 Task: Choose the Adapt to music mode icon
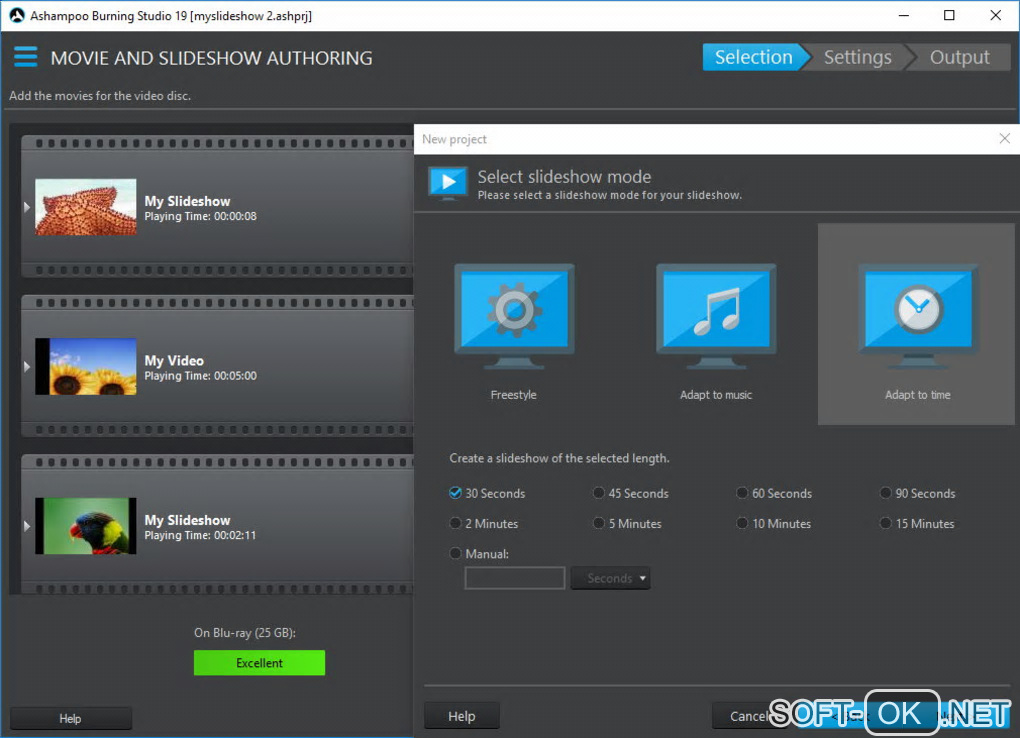point(716,317)
